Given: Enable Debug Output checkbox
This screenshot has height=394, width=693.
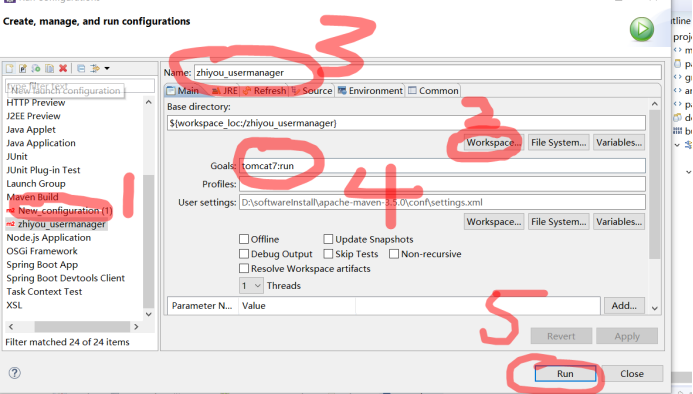Looking at the screenshot, I should pyautogui.click(x=244, y=254).
